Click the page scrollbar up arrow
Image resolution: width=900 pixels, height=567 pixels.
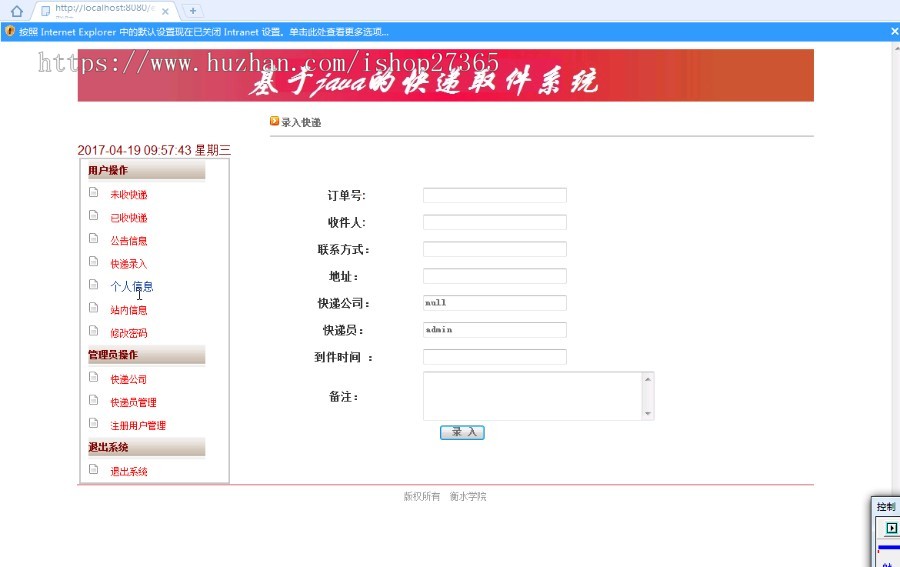897,49
